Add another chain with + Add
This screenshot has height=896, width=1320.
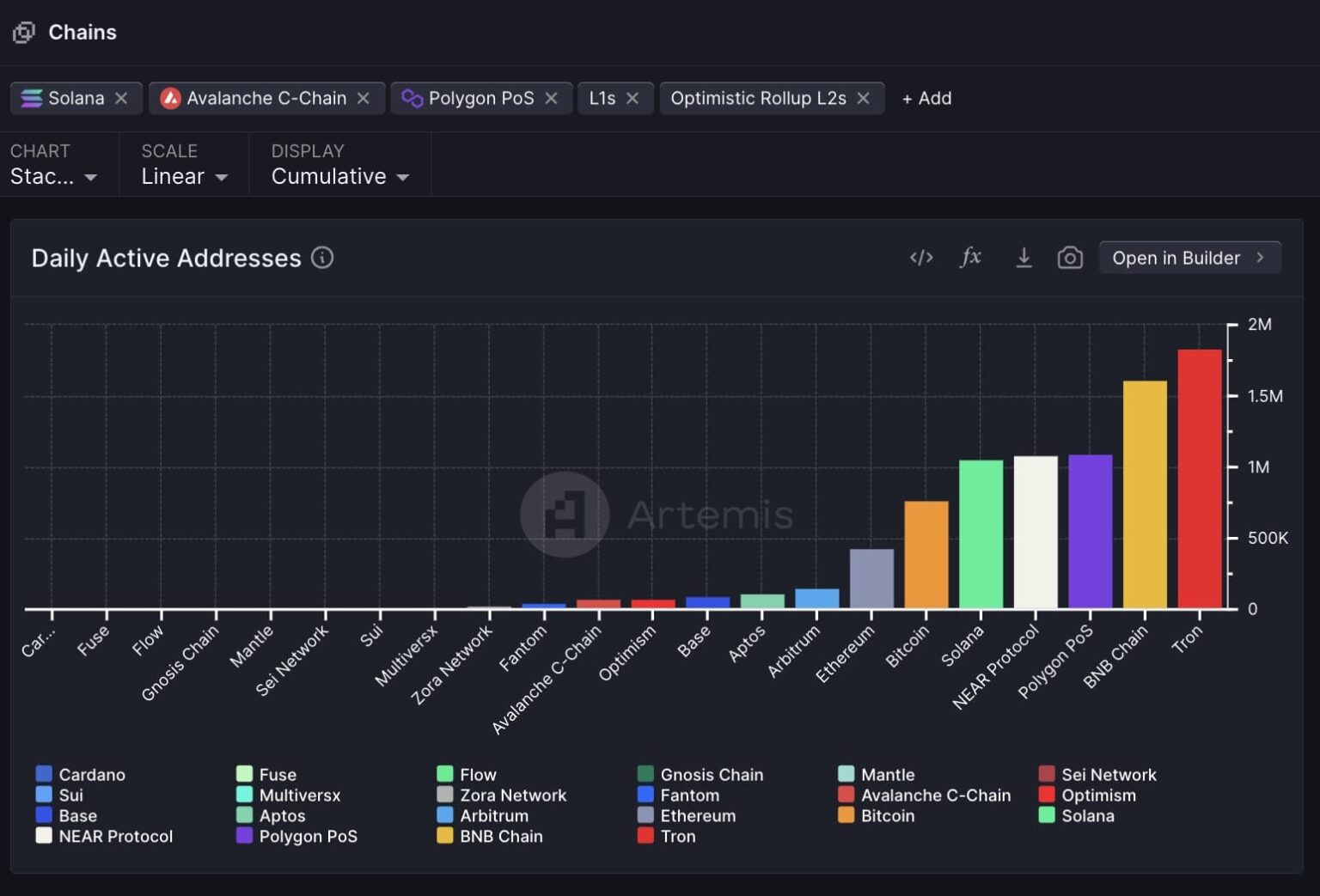click(x=926, y=98)
